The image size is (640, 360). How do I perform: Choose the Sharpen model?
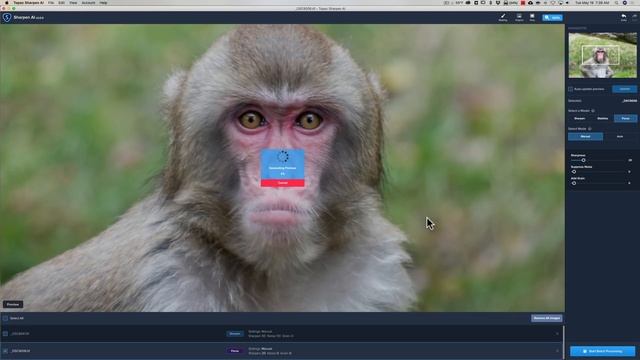click(x=580, y=118)
